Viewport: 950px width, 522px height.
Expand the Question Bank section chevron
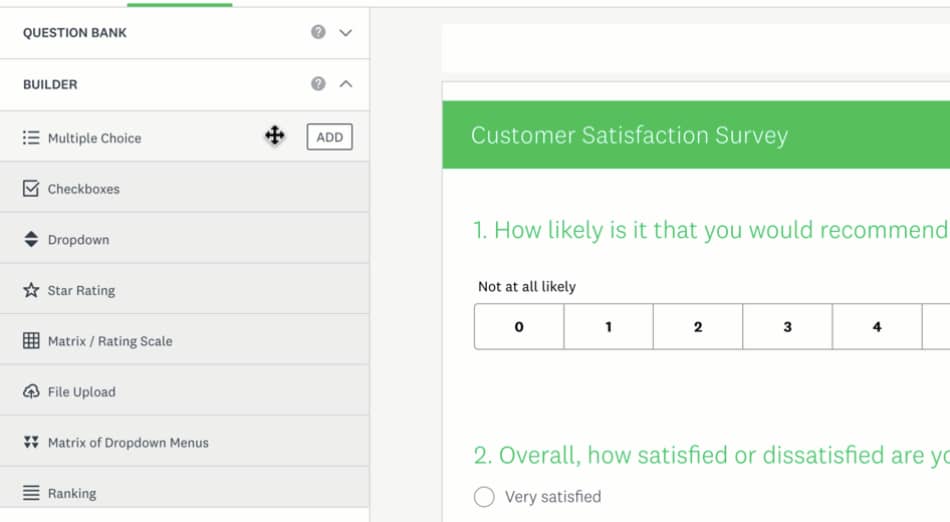tap(346, 33)
